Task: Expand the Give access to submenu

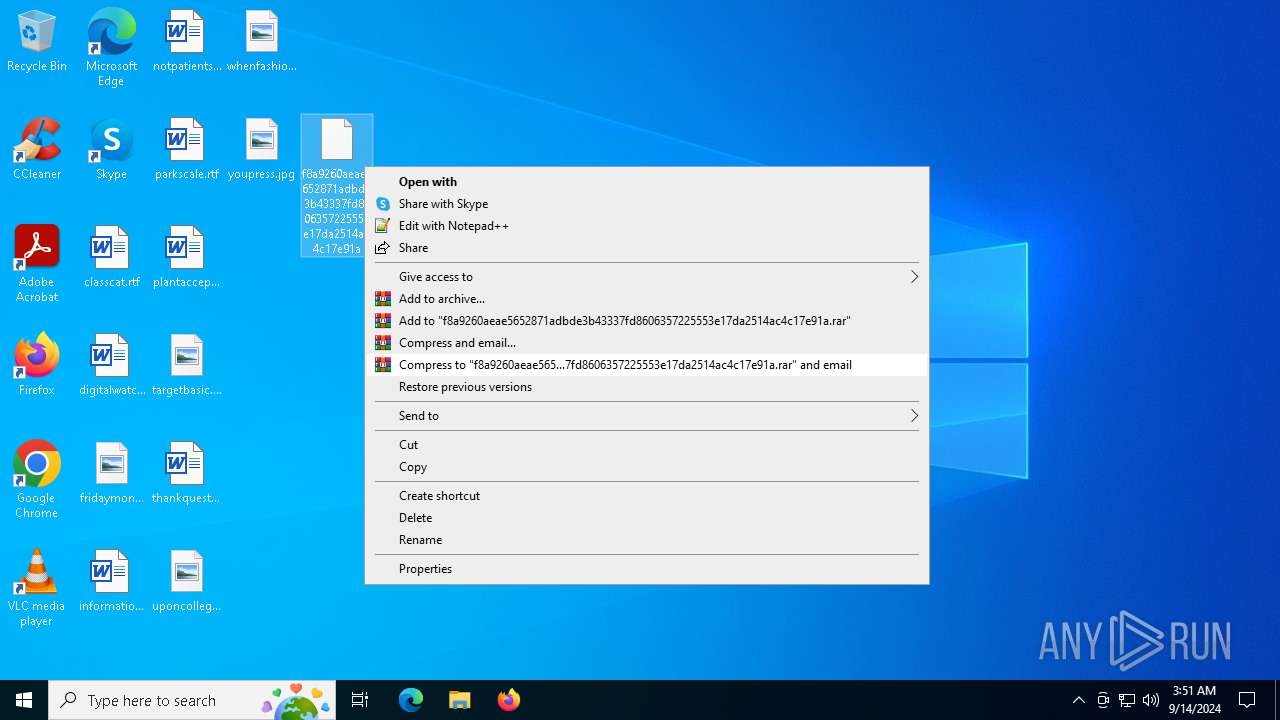Action: coord(646,277)
